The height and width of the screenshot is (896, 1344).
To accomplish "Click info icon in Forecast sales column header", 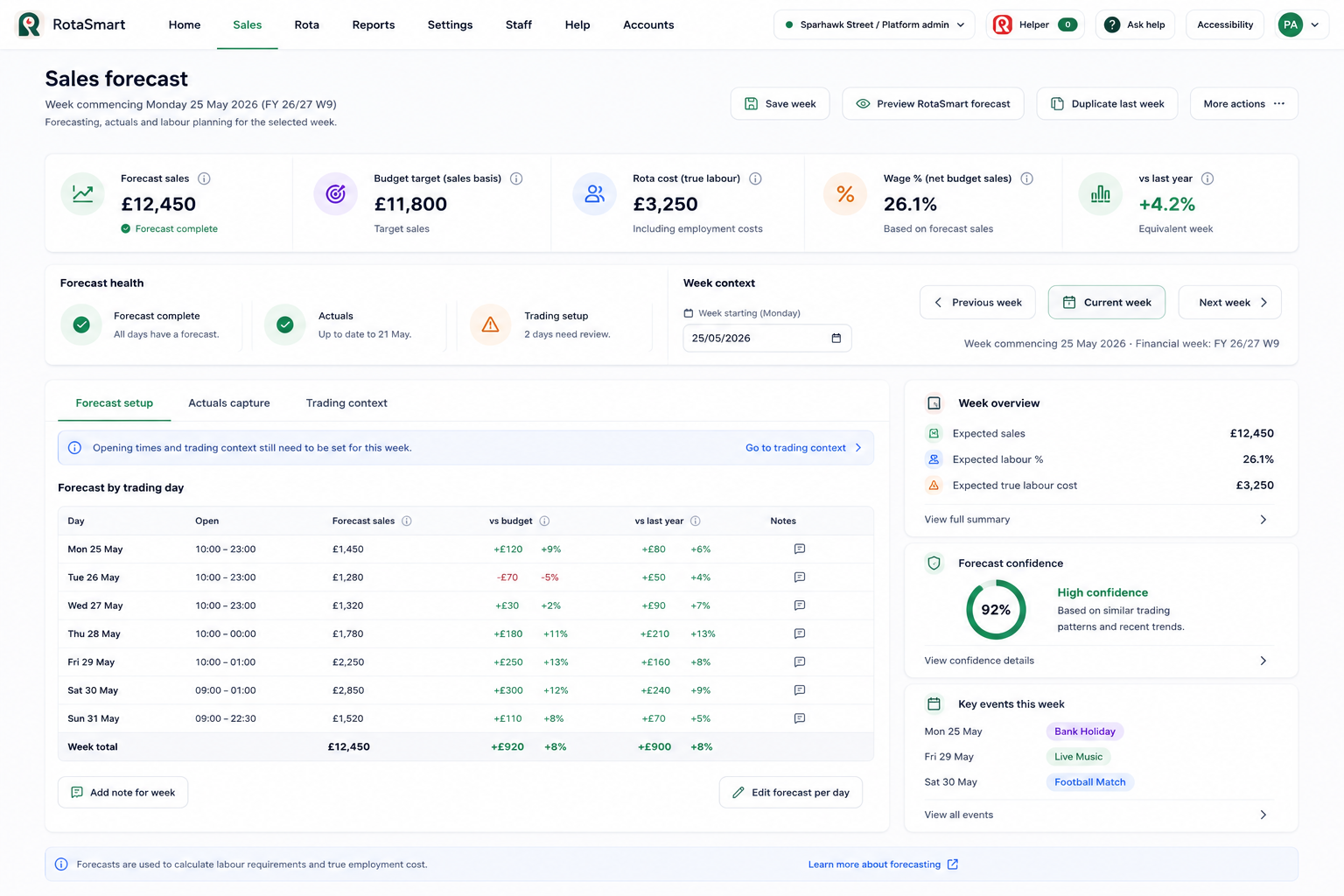I will tap(407, 521).
